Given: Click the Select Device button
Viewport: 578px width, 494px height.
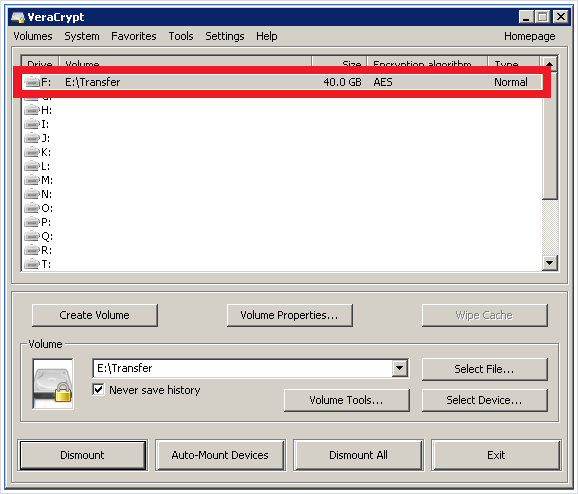Looking at the screenshot, I should click(484, 400).
